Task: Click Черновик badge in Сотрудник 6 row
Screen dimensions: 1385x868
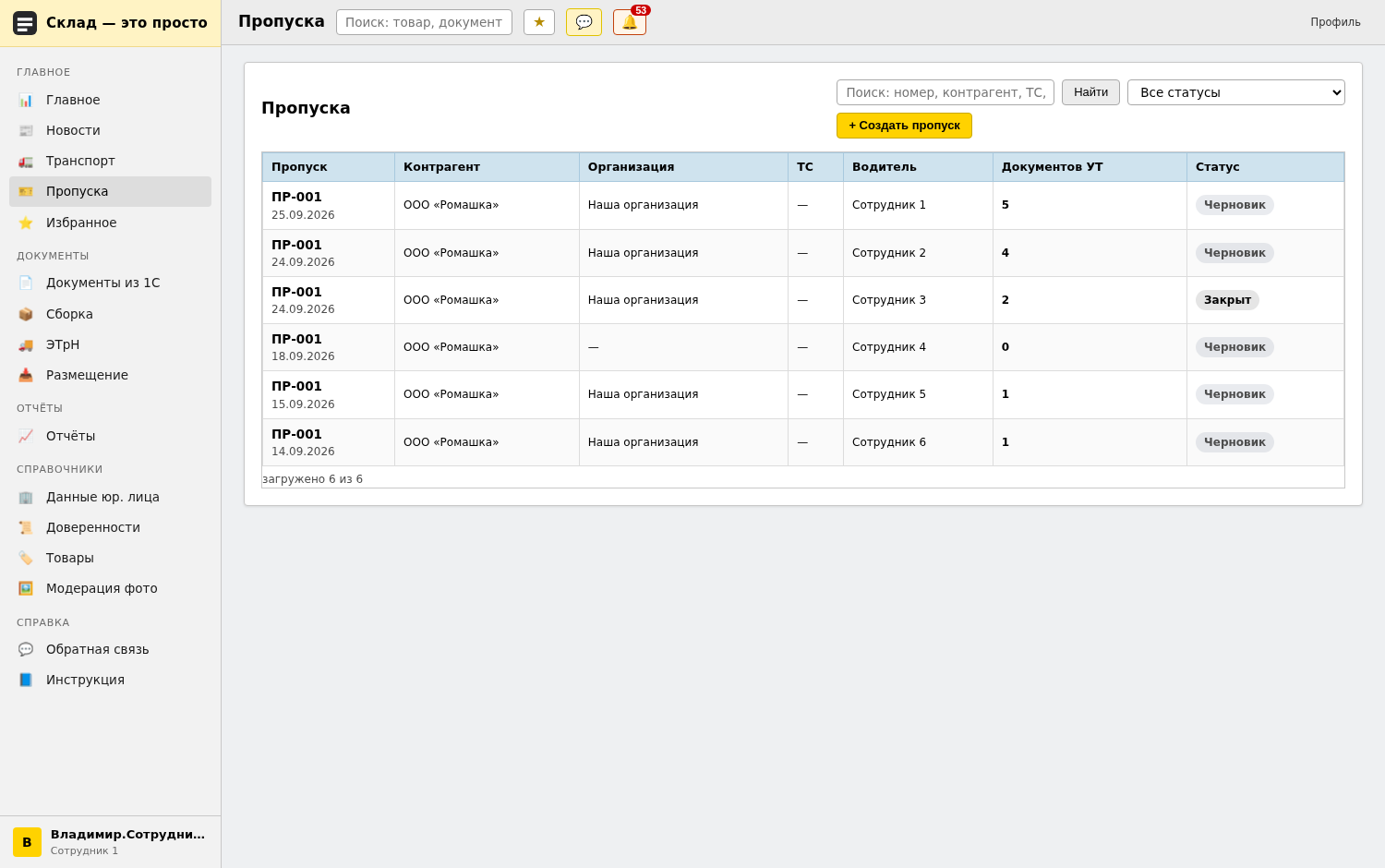Action: (x=1234, y=442)
